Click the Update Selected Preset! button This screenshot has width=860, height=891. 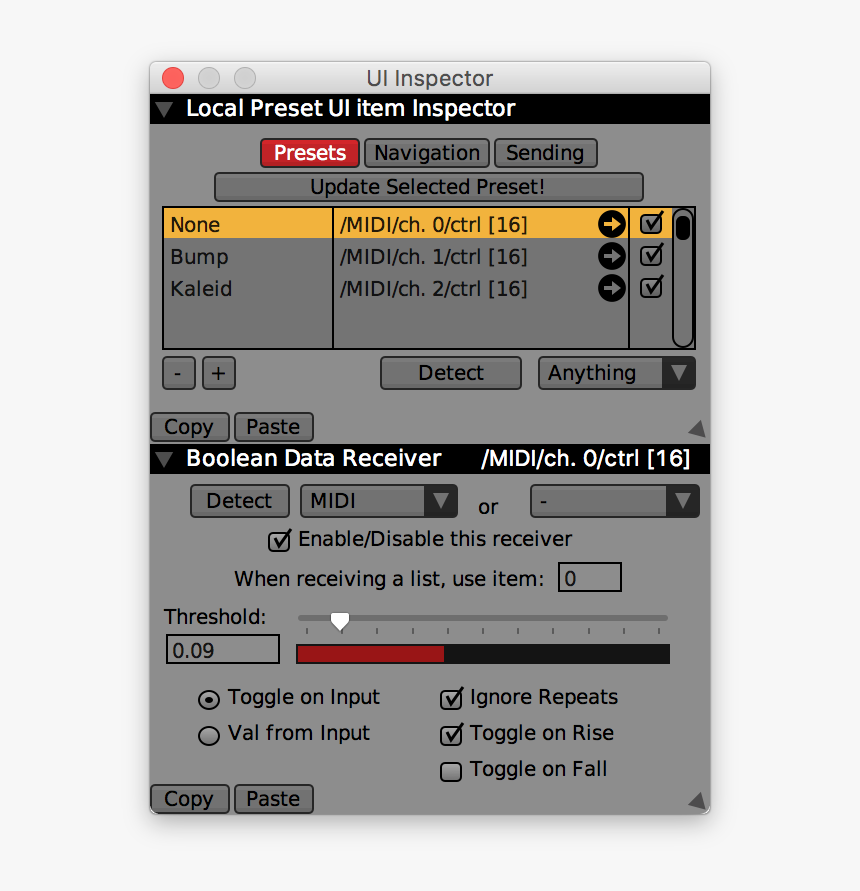pos(428,187)
